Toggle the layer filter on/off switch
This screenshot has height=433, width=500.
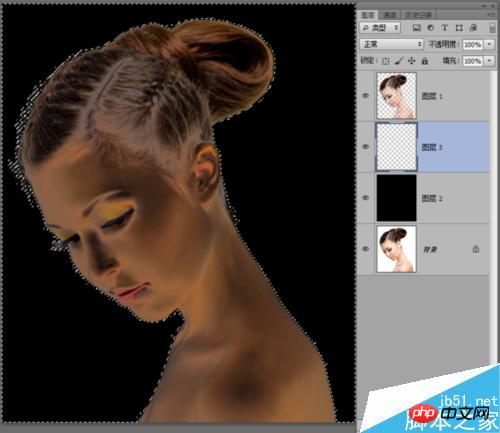coord(492,28)
